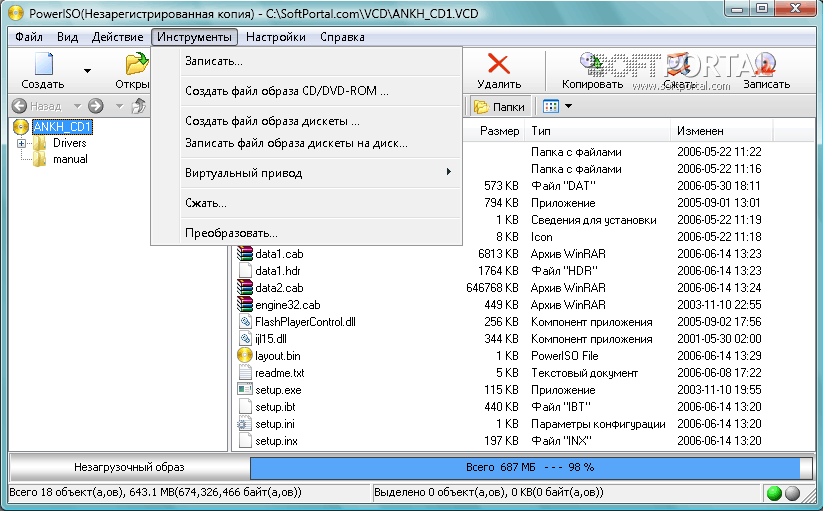Expand the Drivers folder tree node

click(x=22, y=144)
